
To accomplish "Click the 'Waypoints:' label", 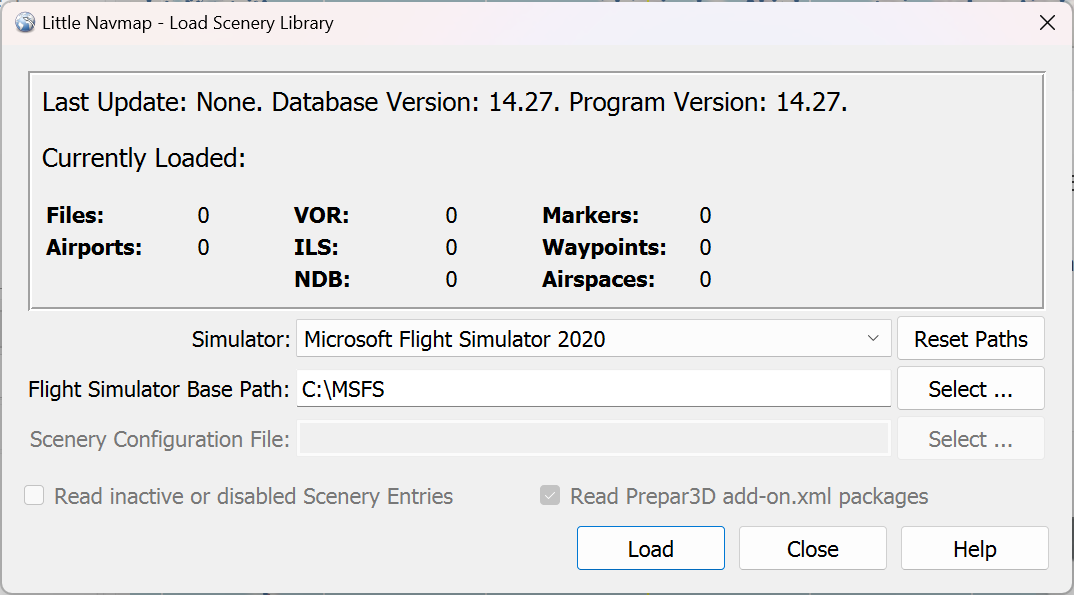I will 604,247.
